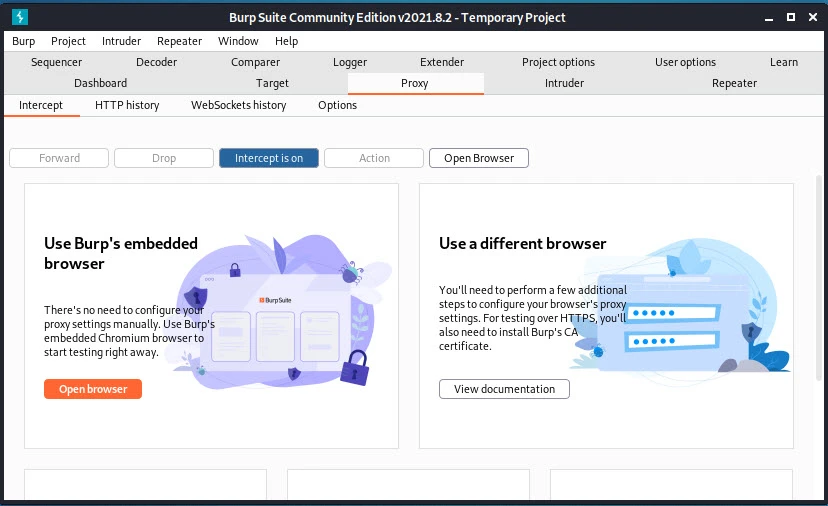Open the Intruder menu in menu bar
The height and width of the screenshot is (506, 828).
(x=121, y=41)
